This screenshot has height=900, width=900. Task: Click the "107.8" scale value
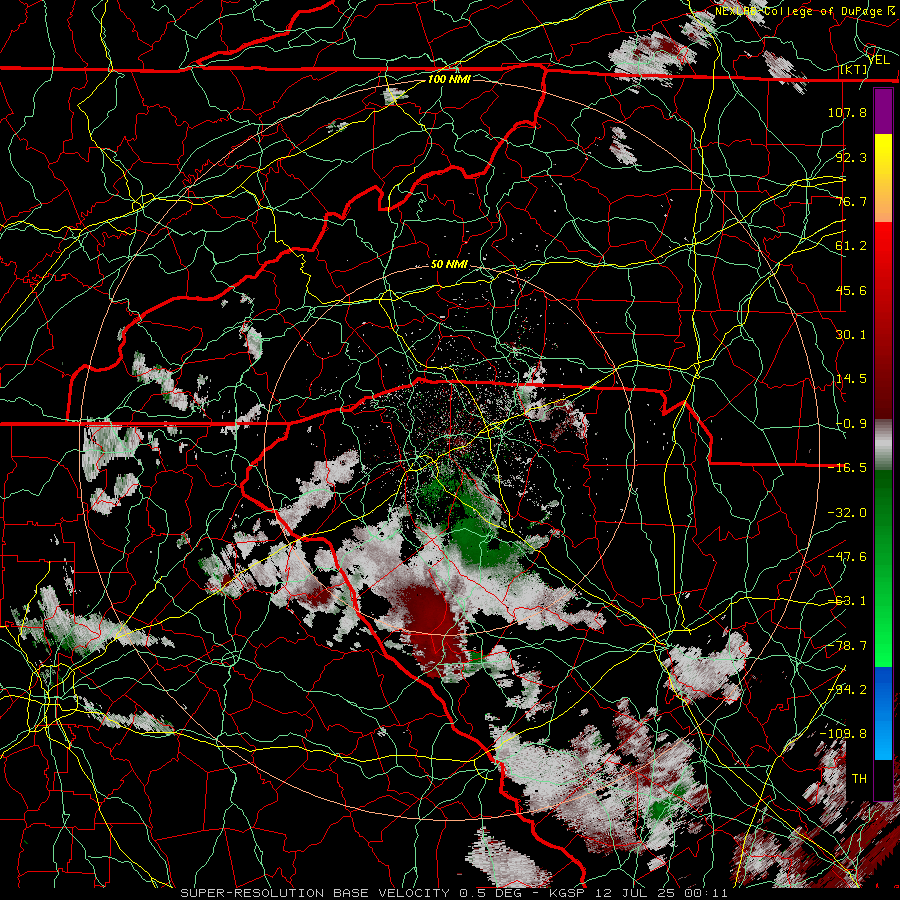click(847, 112)
